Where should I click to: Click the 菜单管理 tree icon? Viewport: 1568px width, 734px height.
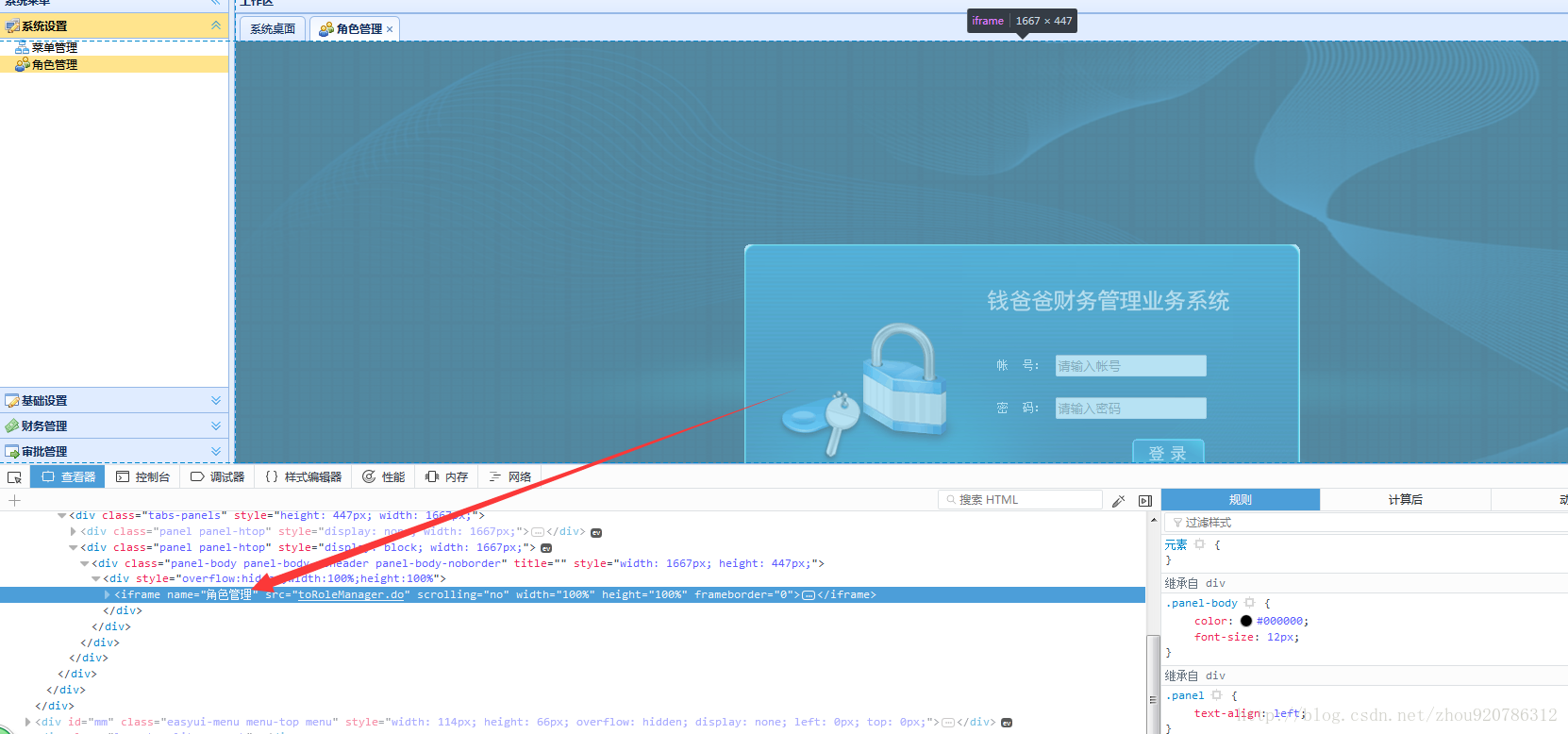(22, 47)
